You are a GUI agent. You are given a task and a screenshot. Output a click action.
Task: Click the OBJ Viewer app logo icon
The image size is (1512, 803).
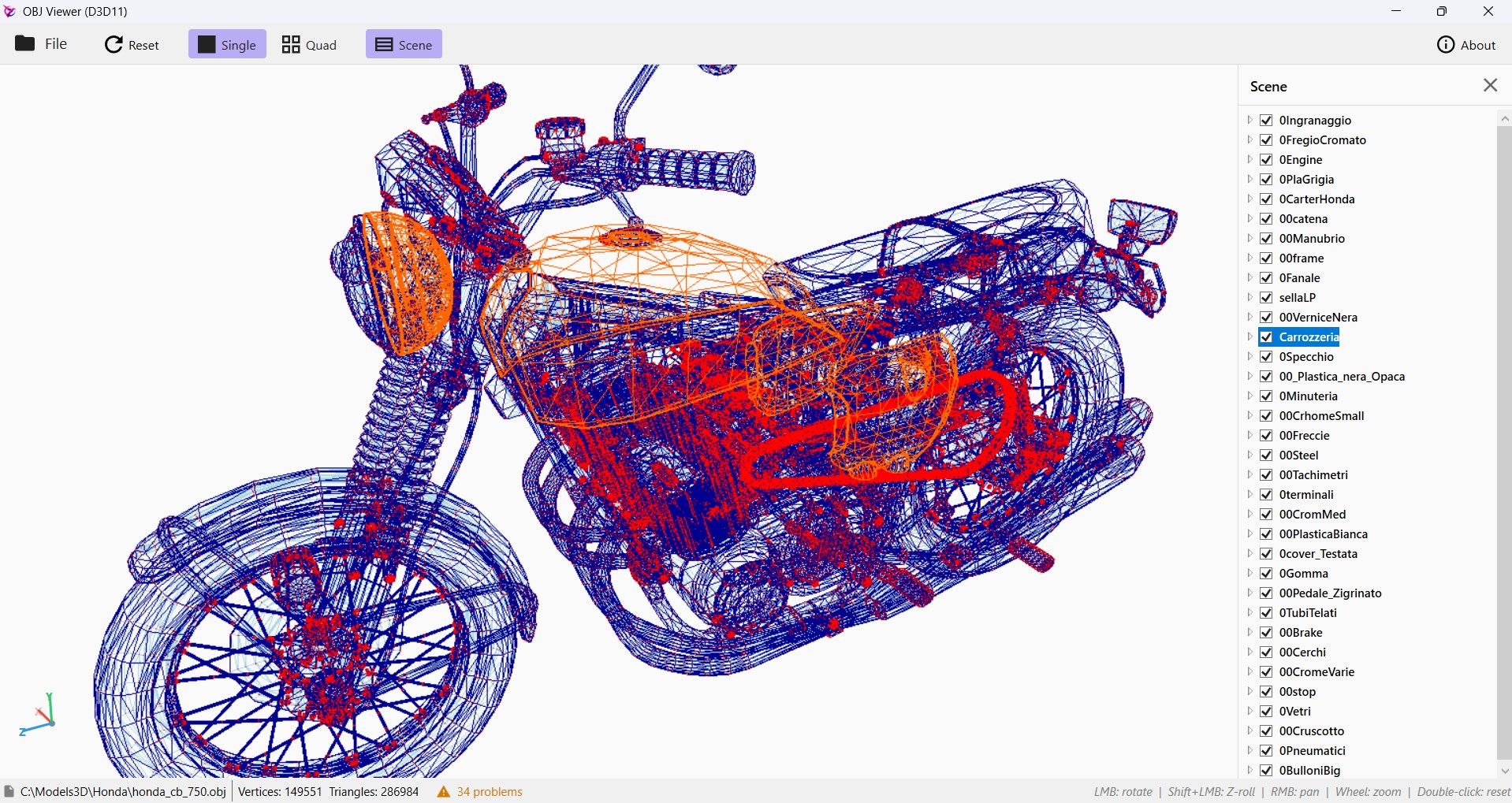(10, 11)
